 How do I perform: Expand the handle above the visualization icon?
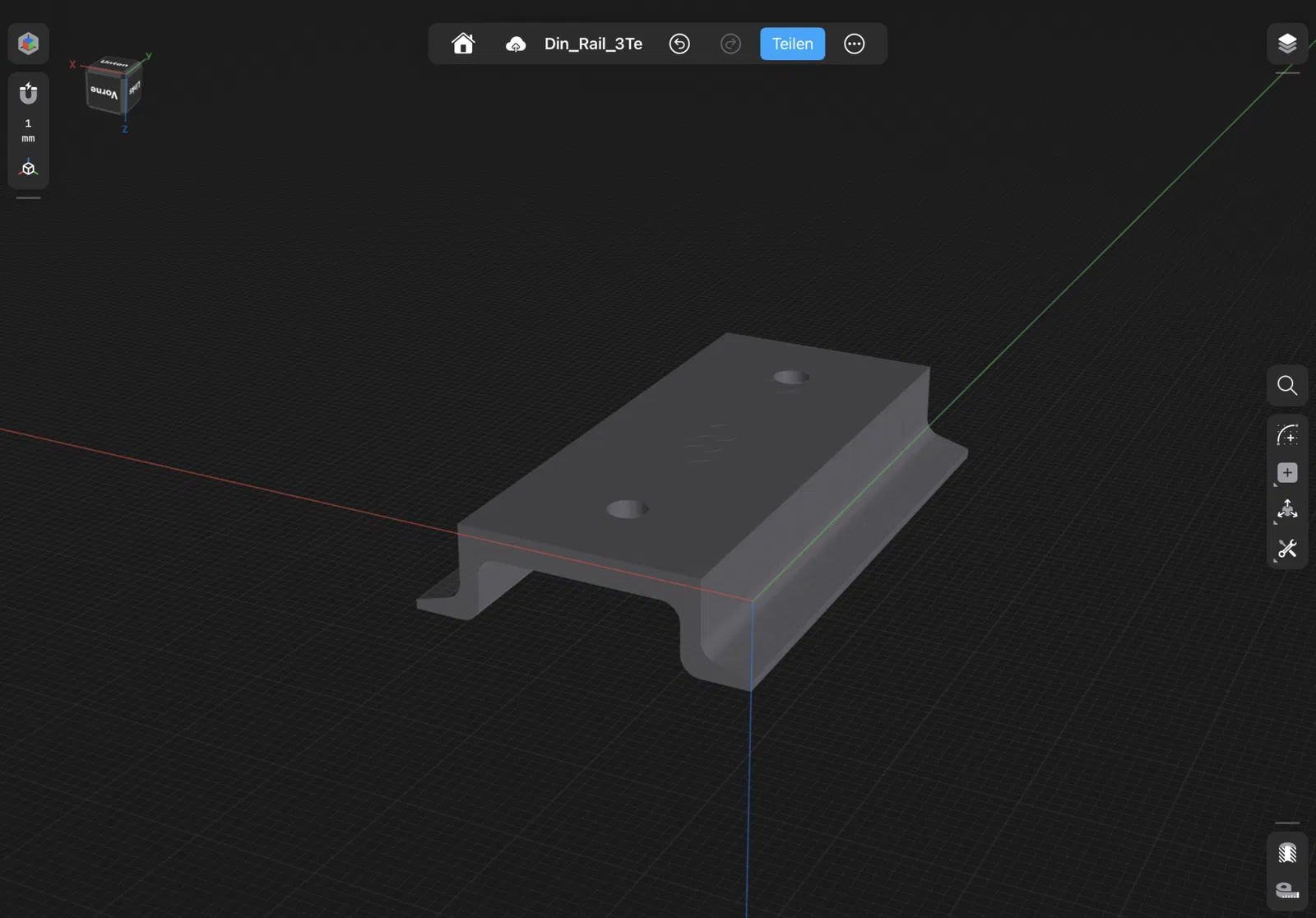tap(1287, 823)
